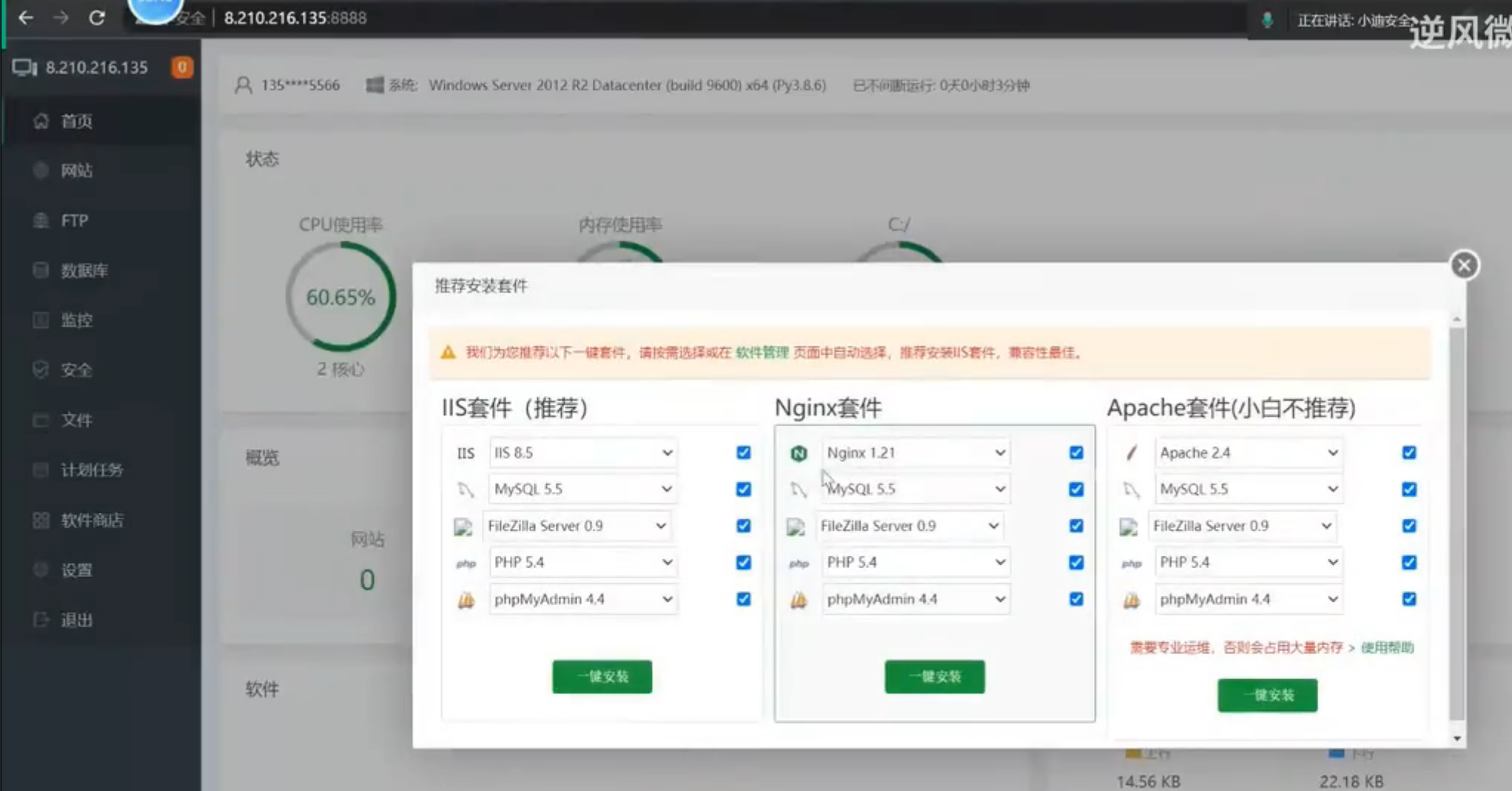Click the microphone icon in top bar

[x=1267, y=20]
